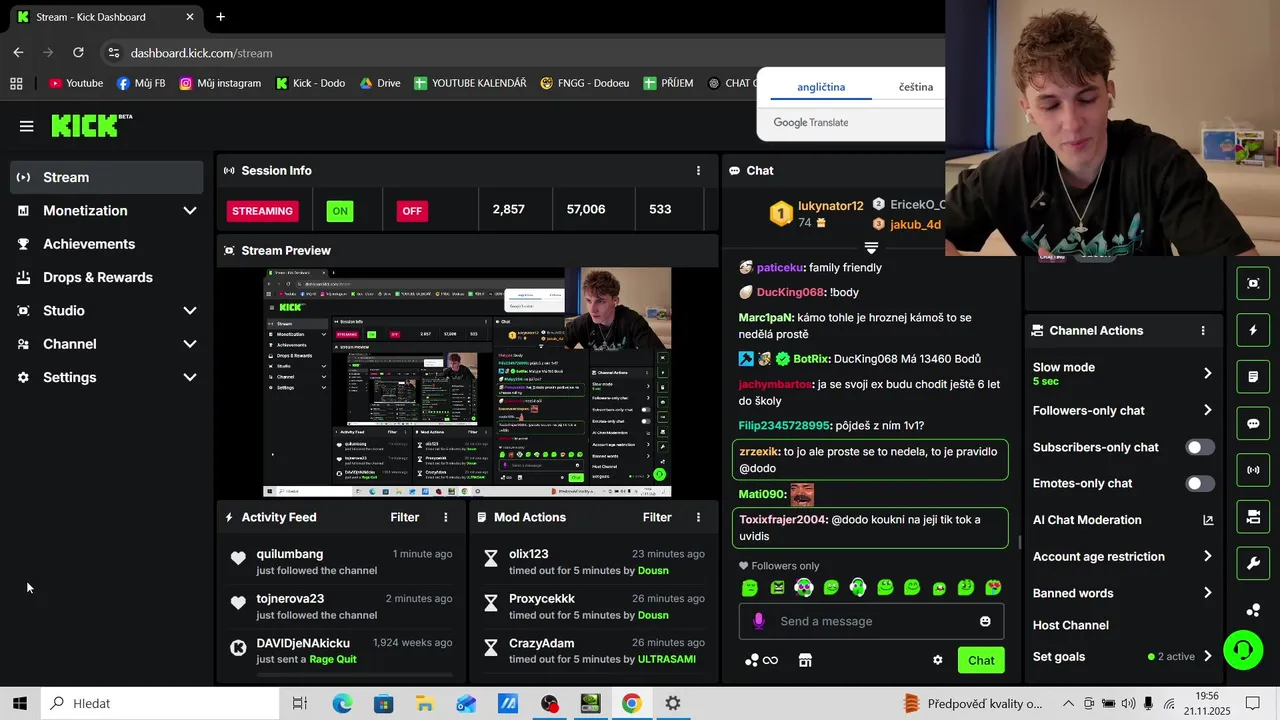Insert the heart-eyes green emote
1280x720 pixels.
pyautogui.click(x=993, y=588)
